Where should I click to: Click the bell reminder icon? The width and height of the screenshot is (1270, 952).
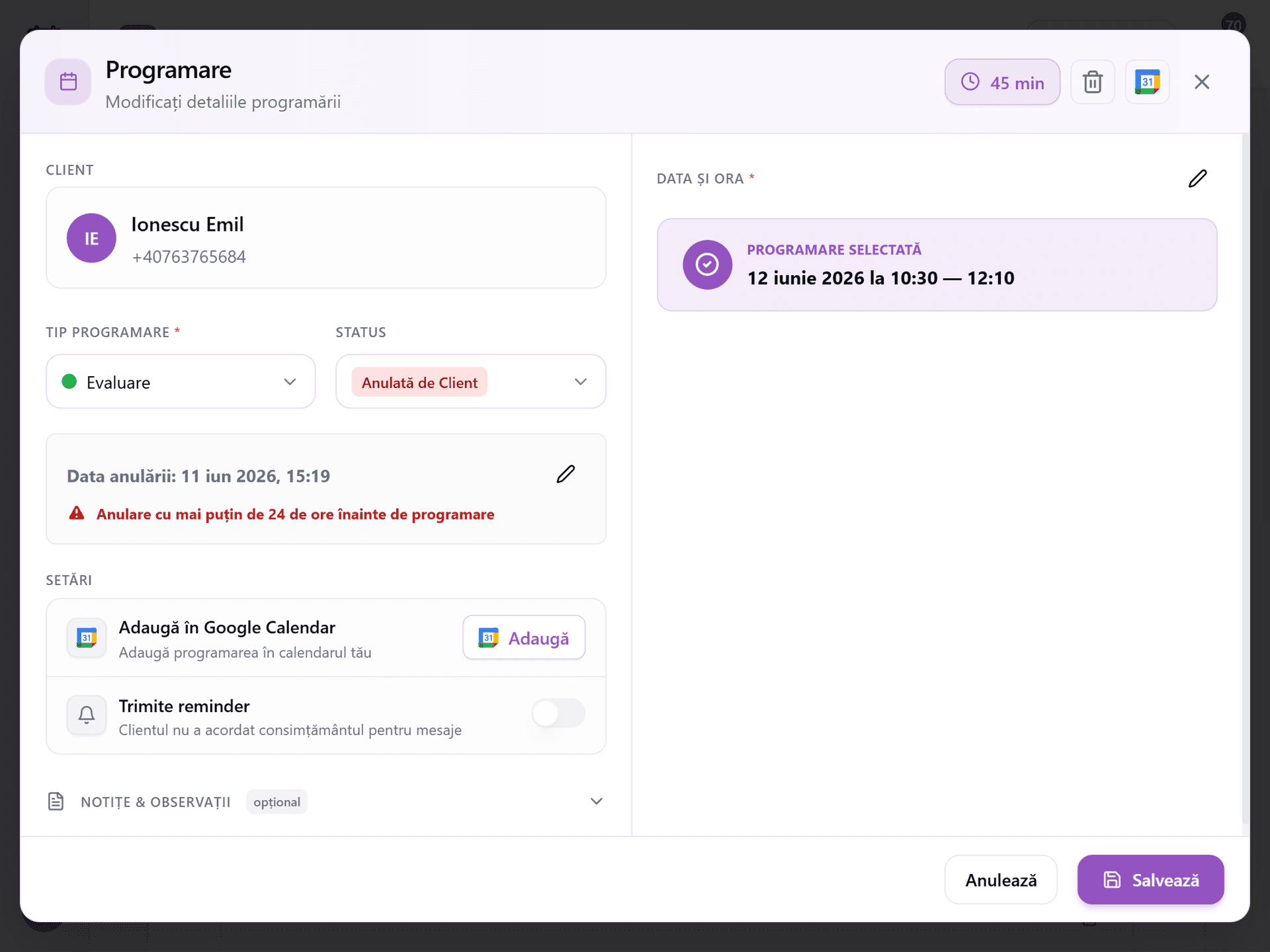87,715
